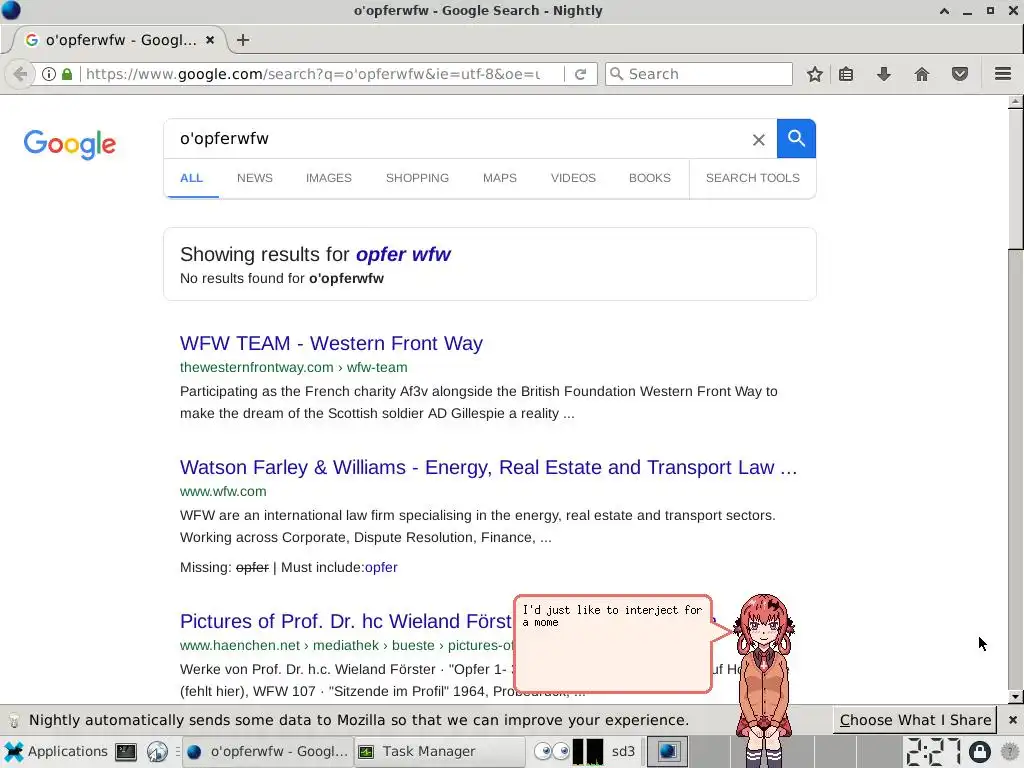Click the Nightly globe icon in the title bar

(11, 10)
